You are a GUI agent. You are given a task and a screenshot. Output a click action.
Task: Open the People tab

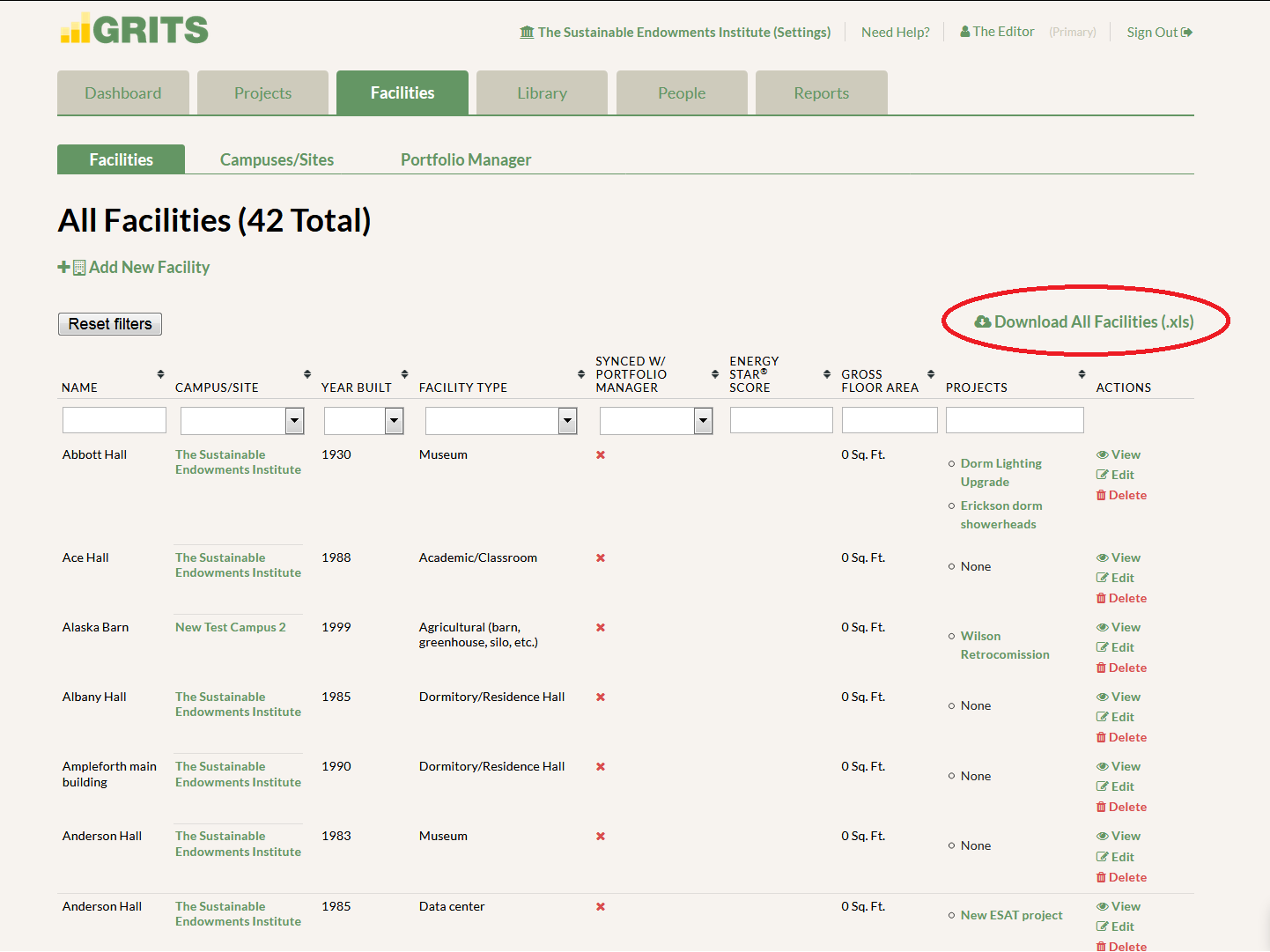click(x=682, y=92)
